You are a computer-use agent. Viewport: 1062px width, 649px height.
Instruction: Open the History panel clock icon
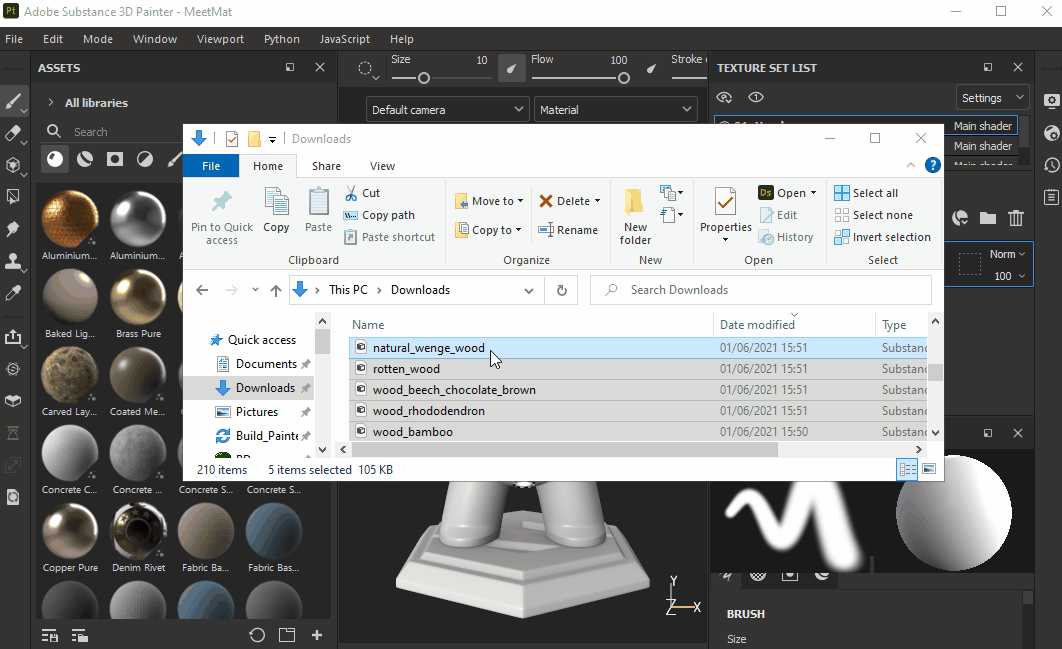1051,165
